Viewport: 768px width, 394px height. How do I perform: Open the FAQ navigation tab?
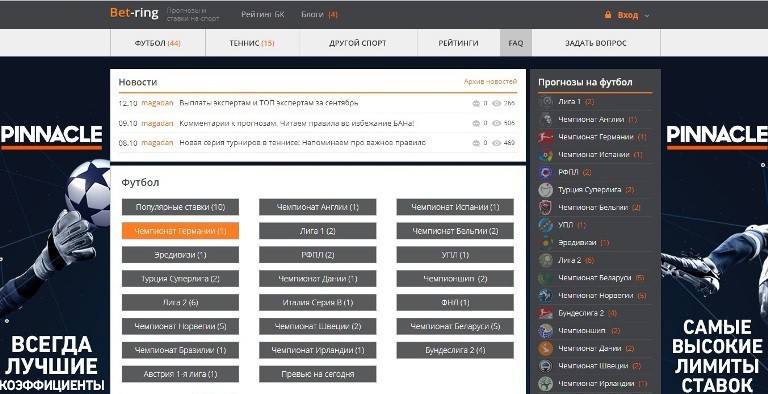[516, 43]
